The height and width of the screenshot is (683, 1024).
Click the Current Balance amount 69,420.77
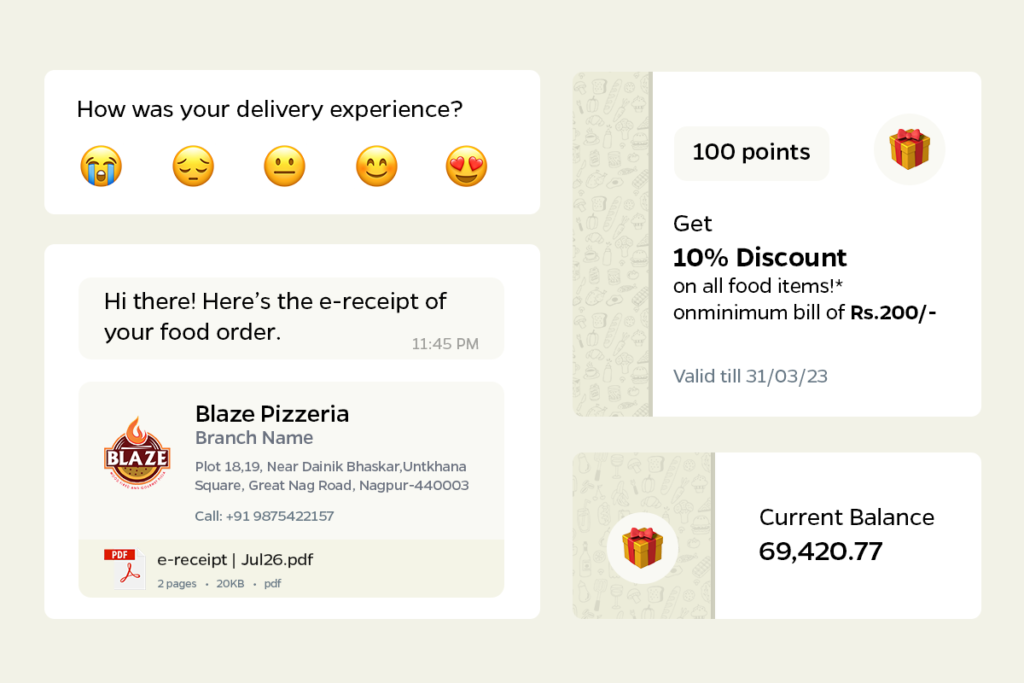click(821, 550)
